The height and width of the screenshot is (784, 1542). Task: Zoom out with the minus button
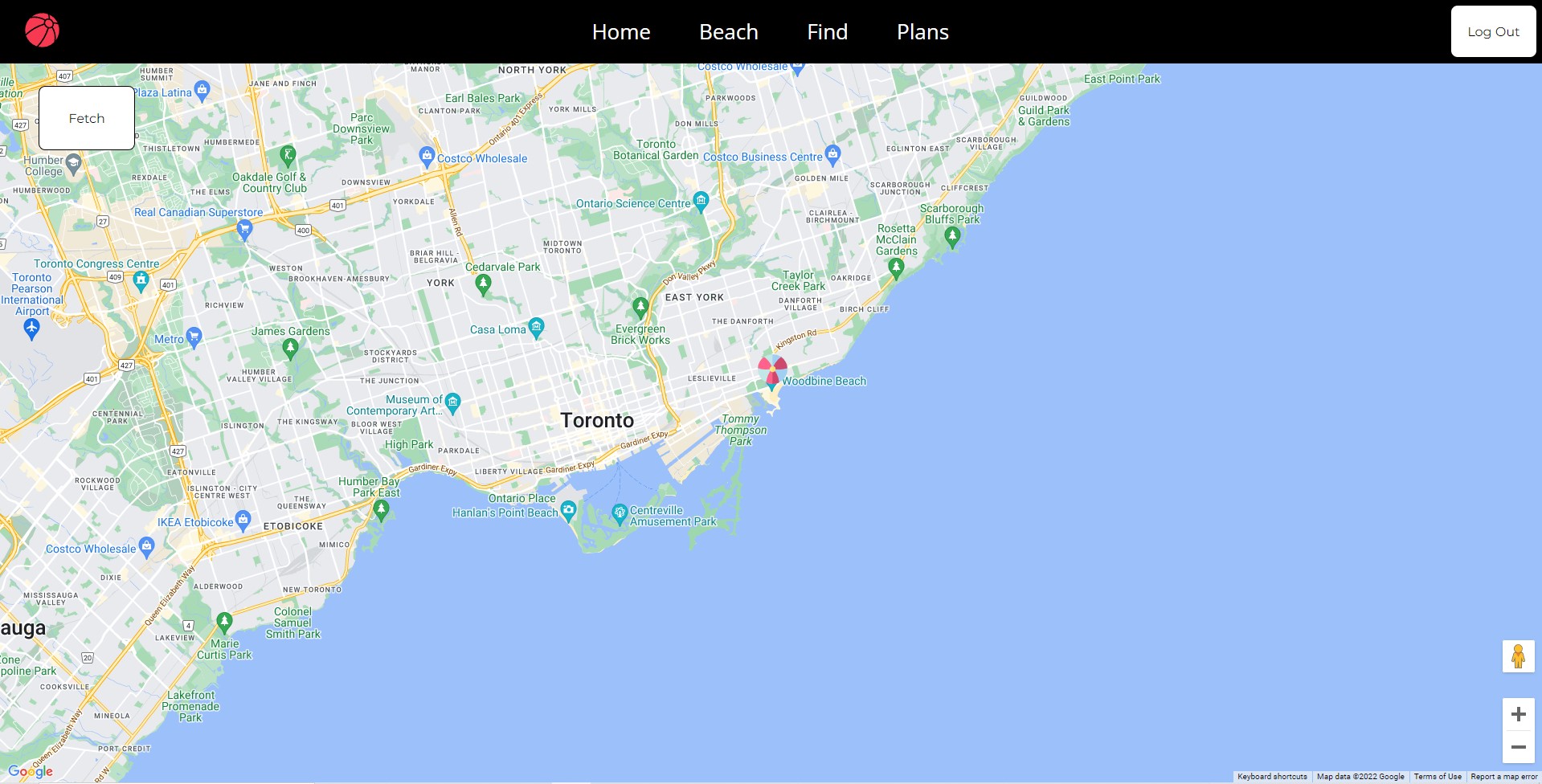click(x=1518, y=747)
